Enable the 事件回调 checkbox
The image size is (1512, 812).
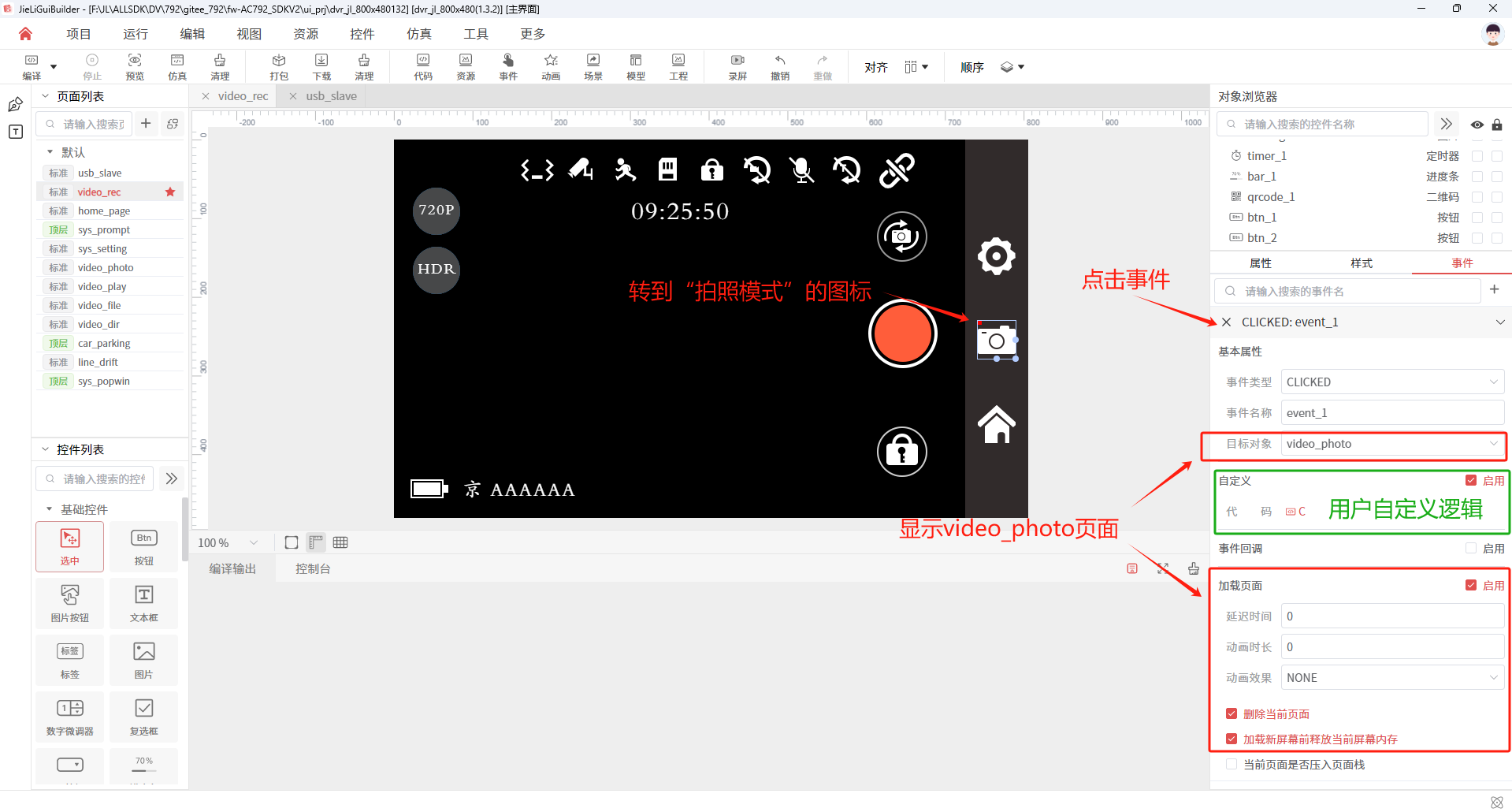click(x=1471, y=548)
